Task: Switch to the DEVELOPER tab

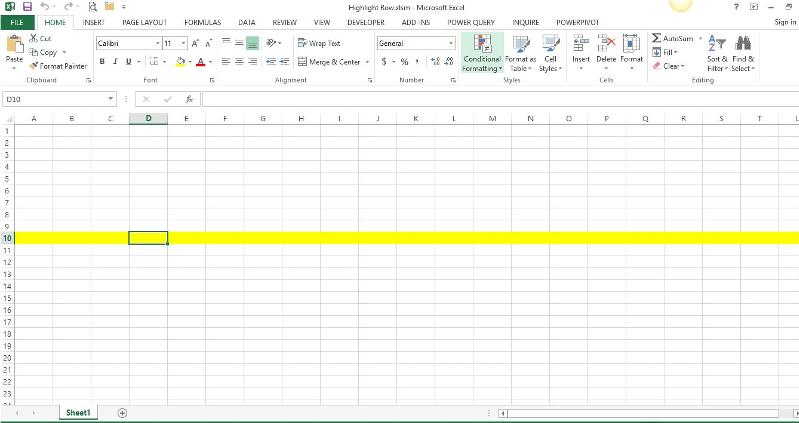Action: click(366, 22)
